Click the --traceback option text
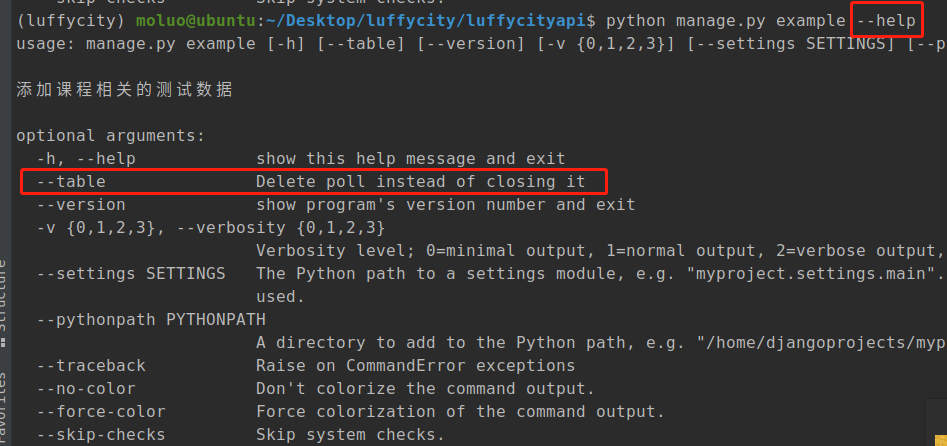The image size is (947, 446). 91,365
